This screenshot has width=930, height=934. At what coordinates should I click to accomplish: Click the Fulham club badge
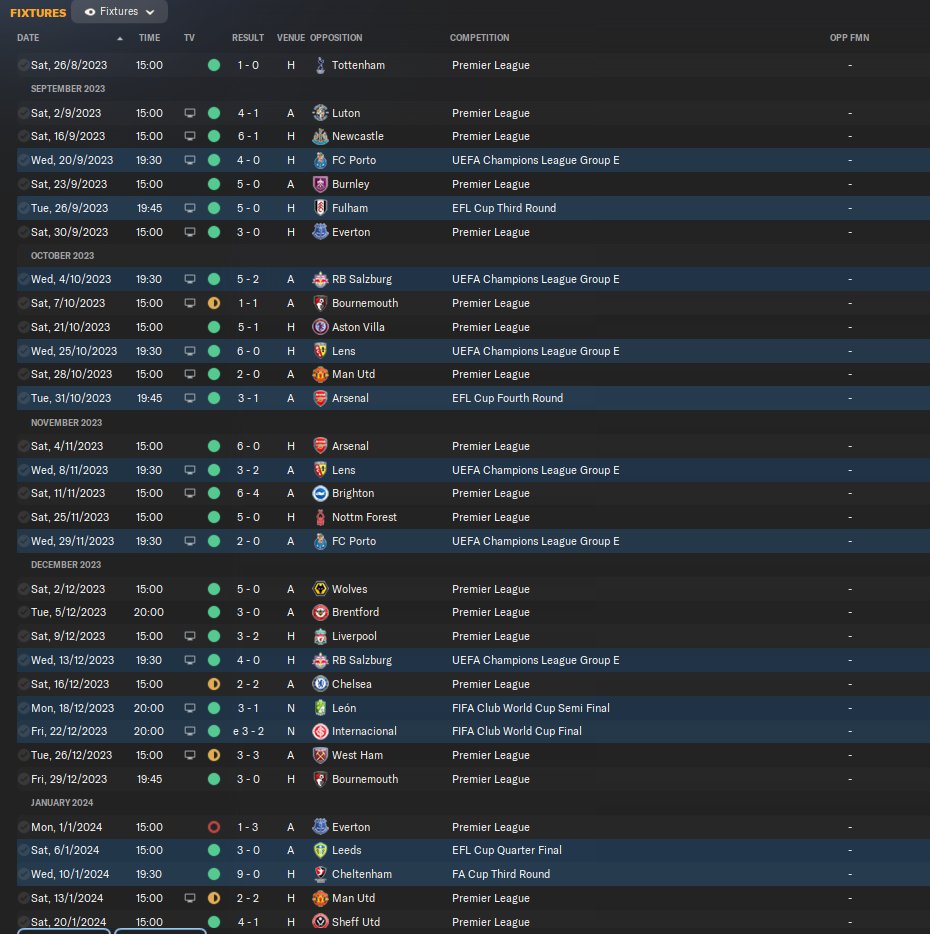(320, 208)
